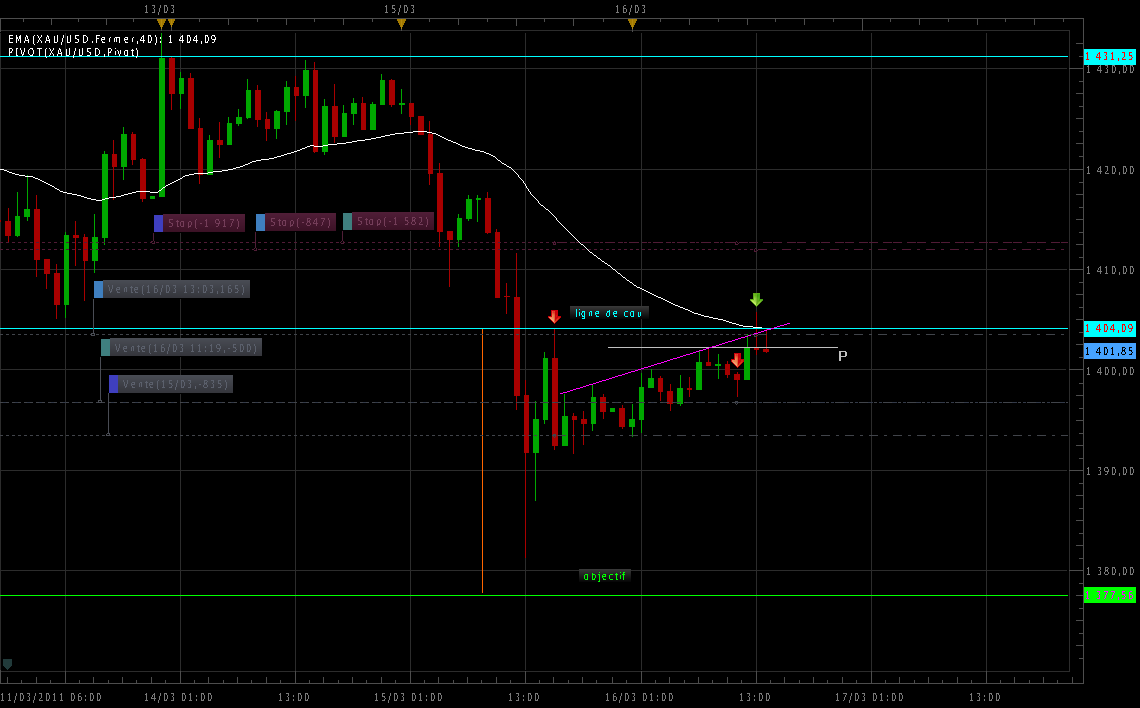This screenshot has height=708, width=1140.
Task: Open the Vente(16/03 11:19,-500) trade label
Action: [181, 348]
